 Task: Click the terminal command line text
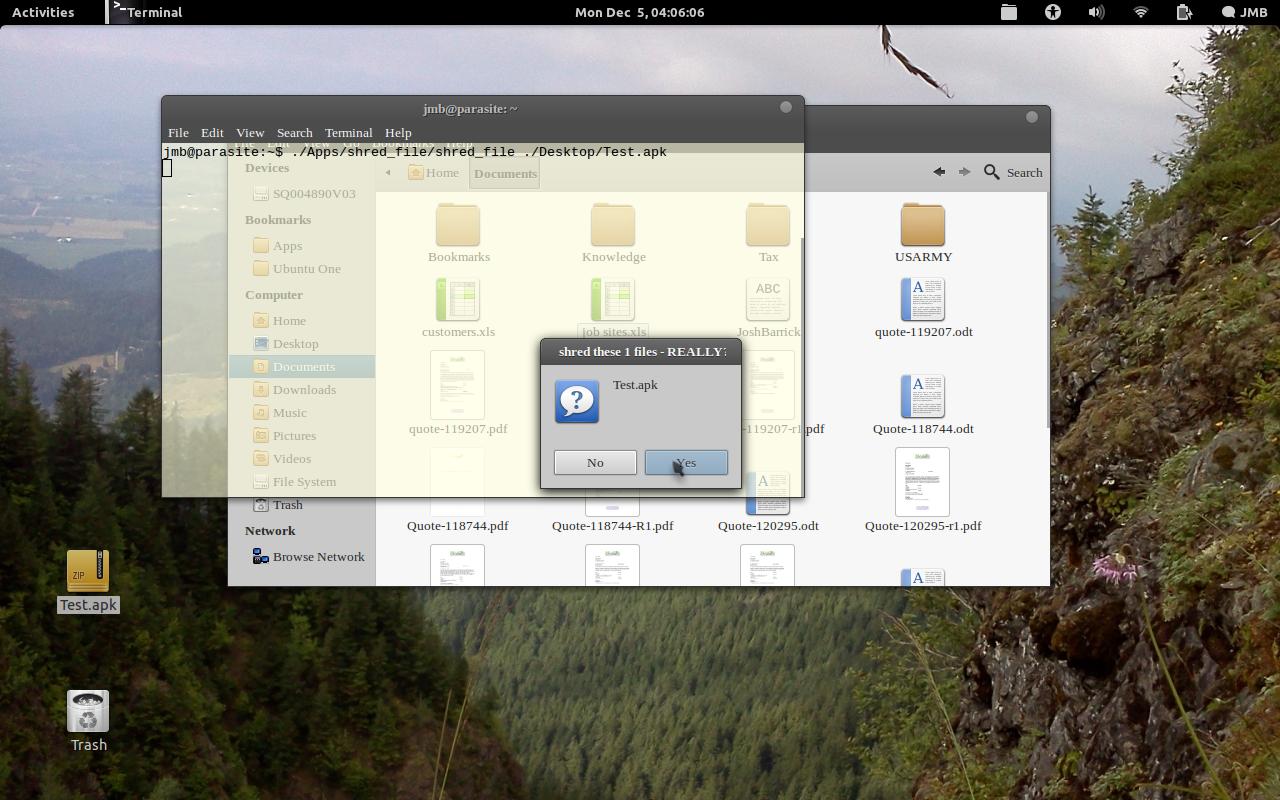(415, 152)
